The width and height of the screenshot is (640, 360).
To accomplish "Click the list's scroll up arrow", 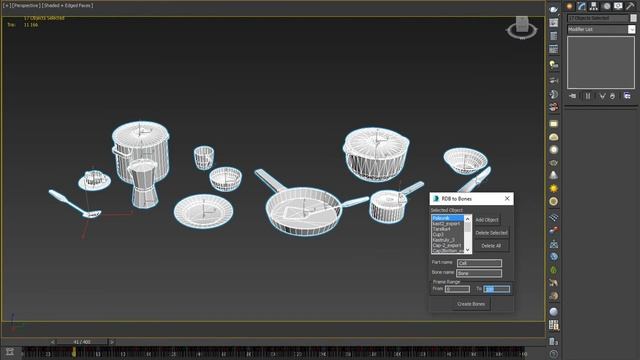I will click(x=468, y=219).
